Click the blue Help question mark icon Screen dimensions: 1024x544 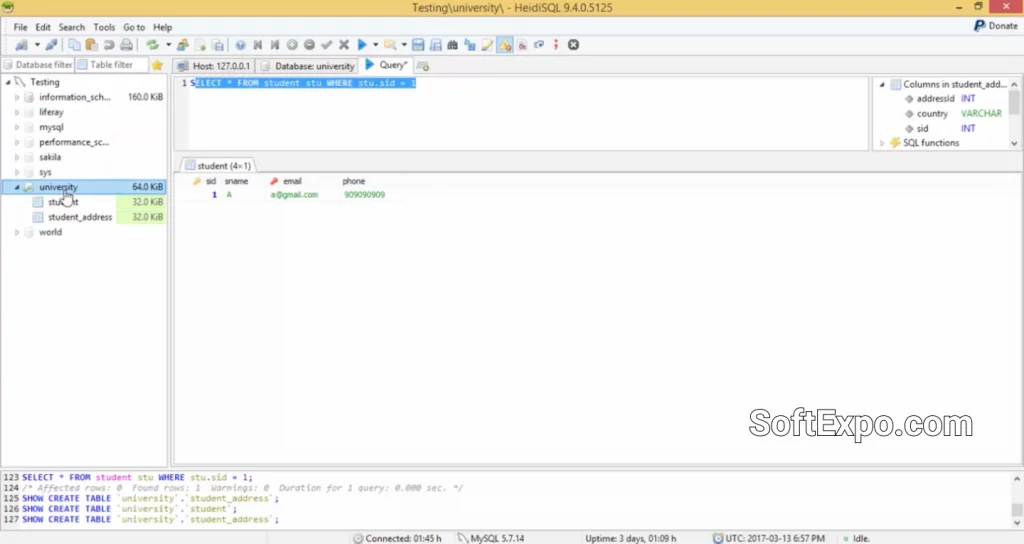click(x=240, y=45)
